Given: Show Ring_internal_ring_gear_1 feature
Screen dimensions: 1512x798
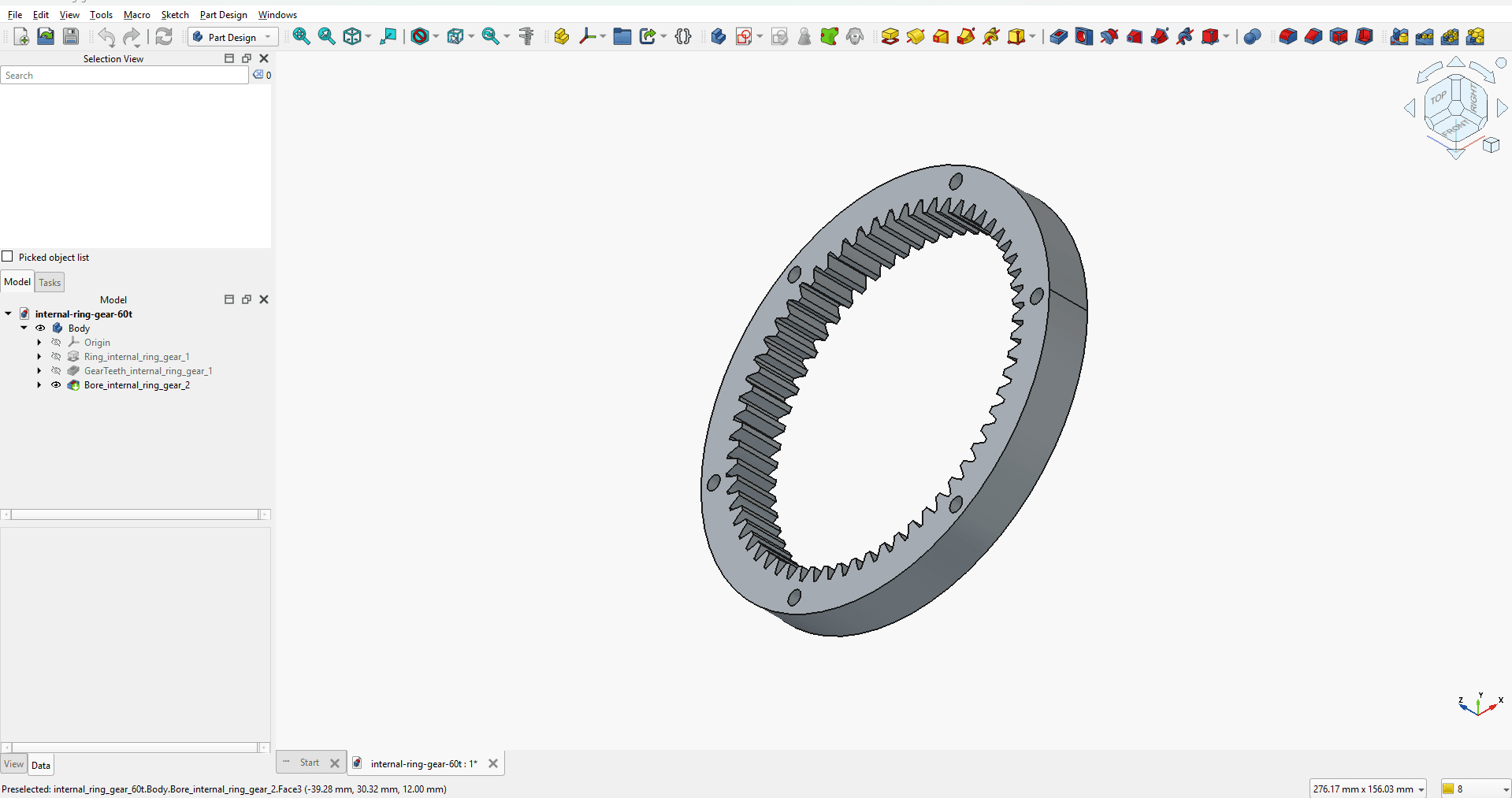Looking at the screenshot, I should coord(56,357).
